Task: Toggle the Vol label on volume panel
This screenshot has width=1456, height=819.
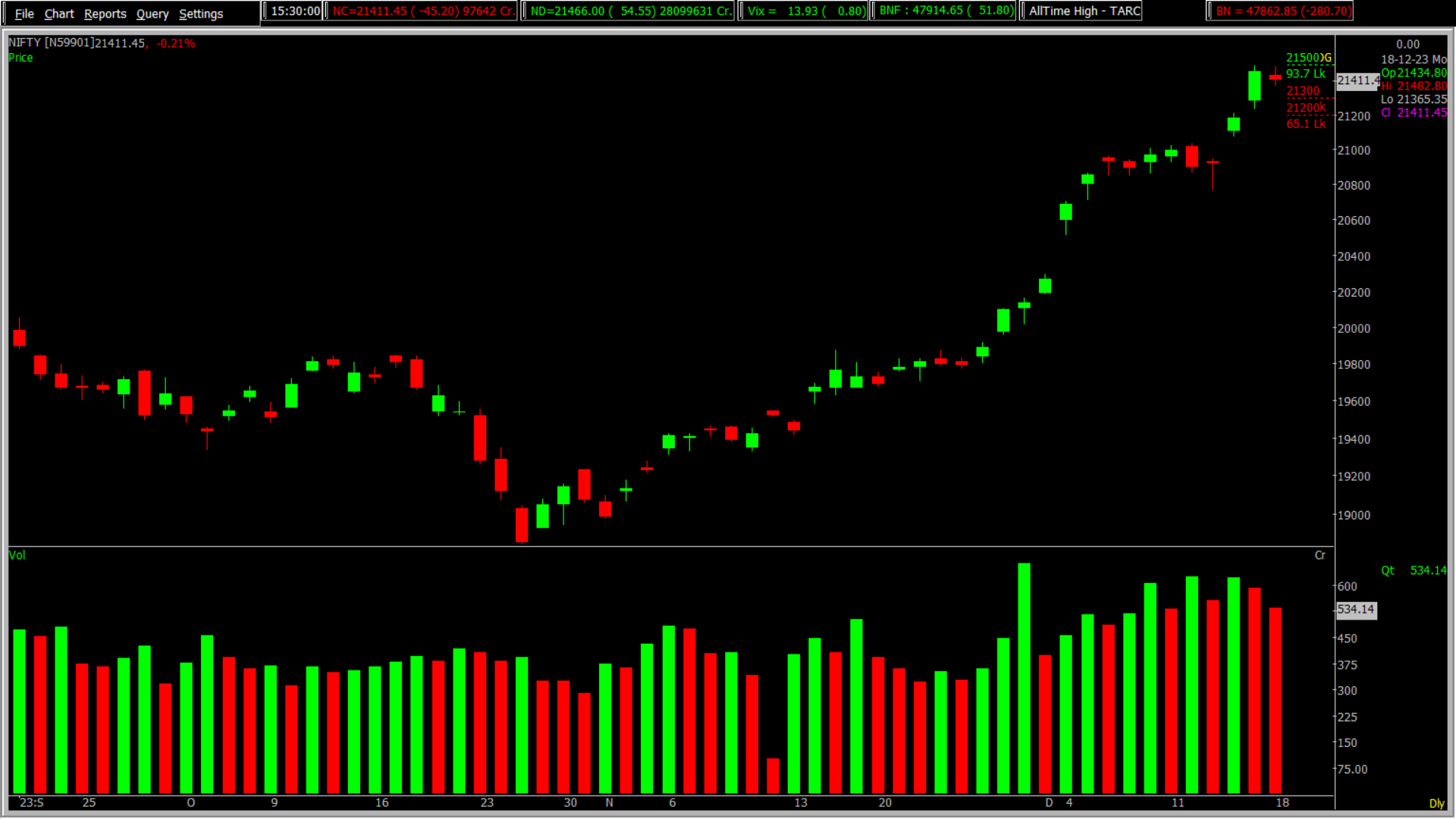Action: (17, 555)
